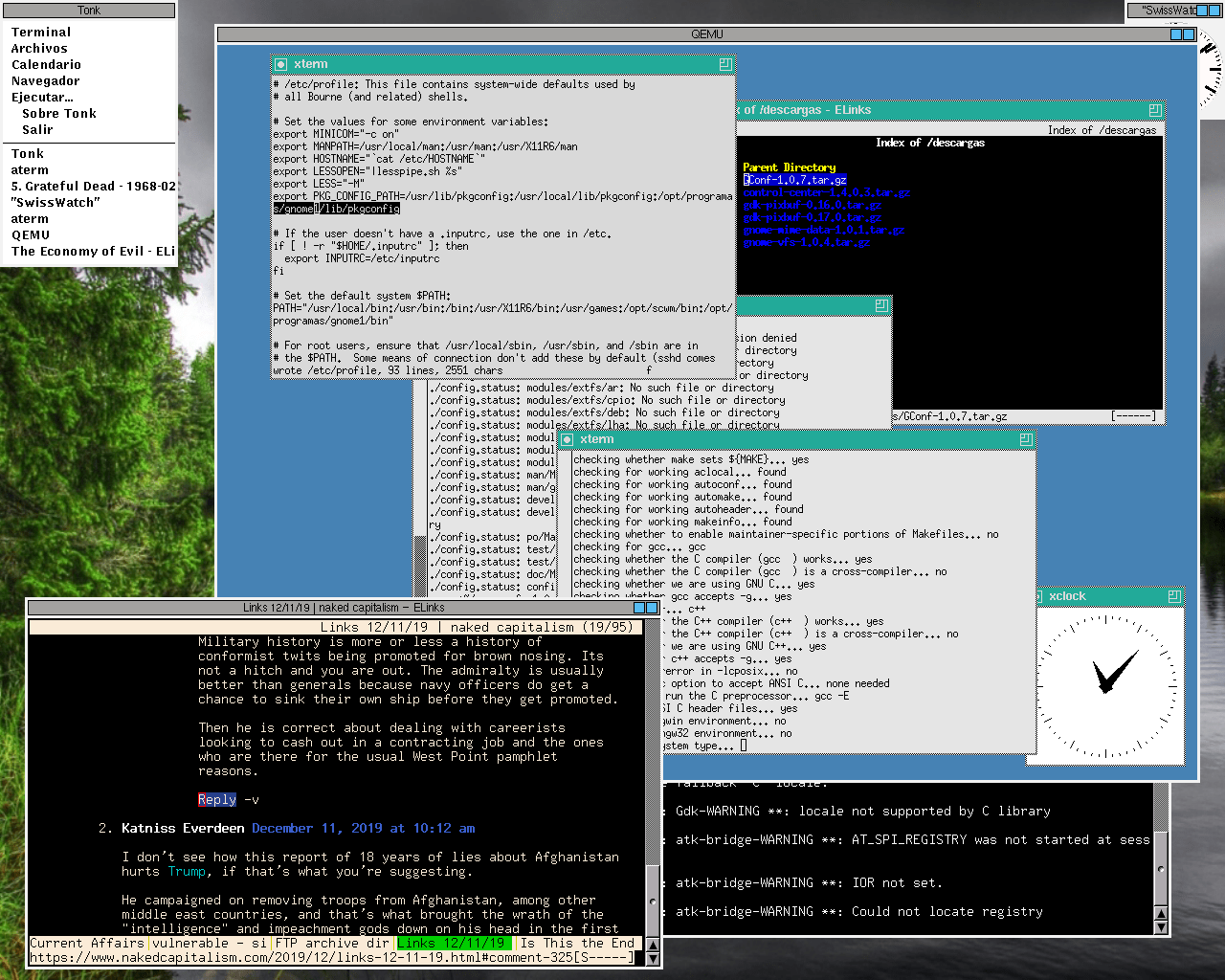
Task: Click the Trump hyperlink in comment text
Action: point(187,871)
